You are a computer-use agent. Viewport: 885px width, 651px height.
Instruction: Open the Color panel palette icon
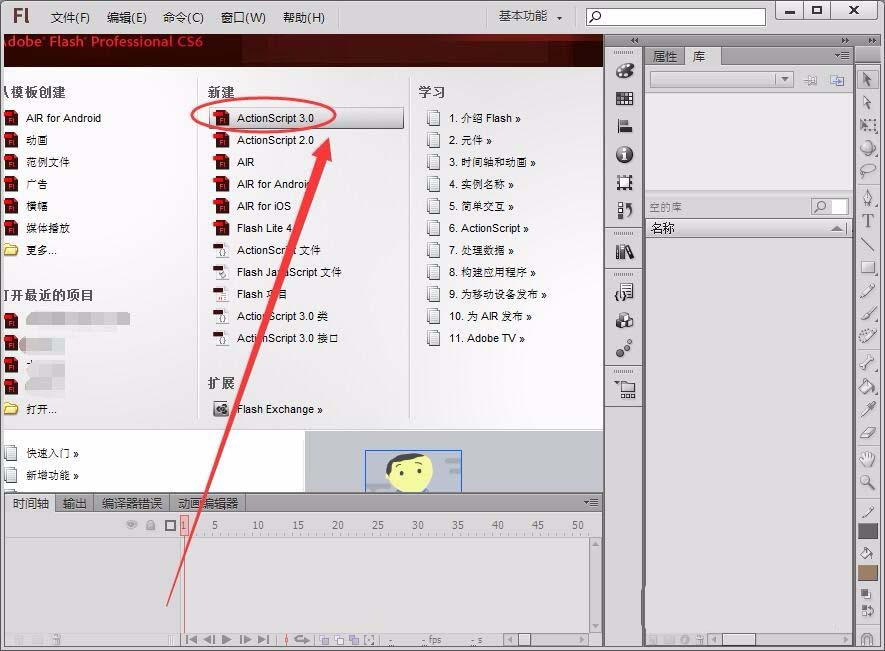tap(624, 71)
